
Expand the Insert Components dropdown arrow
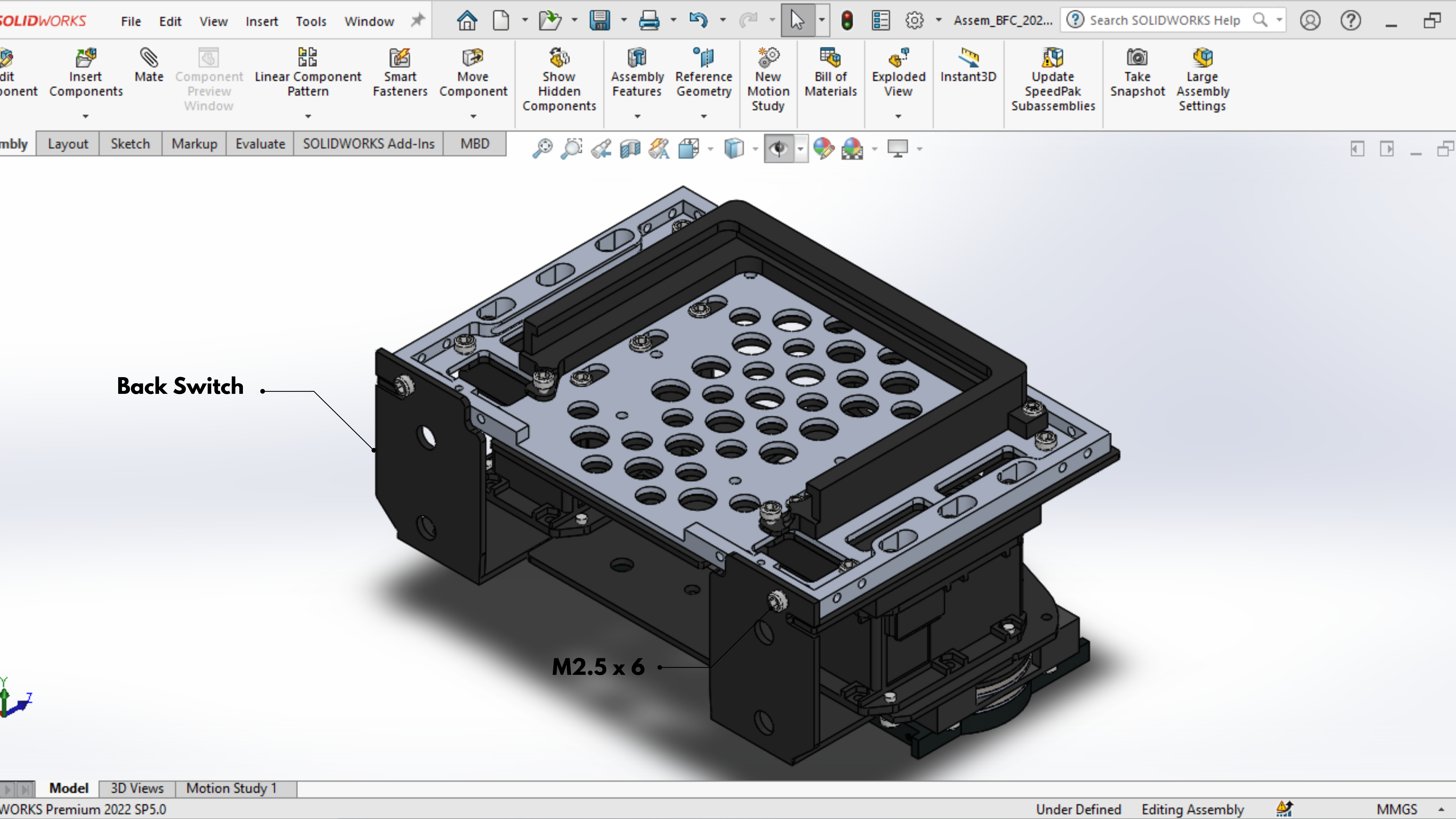click(x=86, y=116)
